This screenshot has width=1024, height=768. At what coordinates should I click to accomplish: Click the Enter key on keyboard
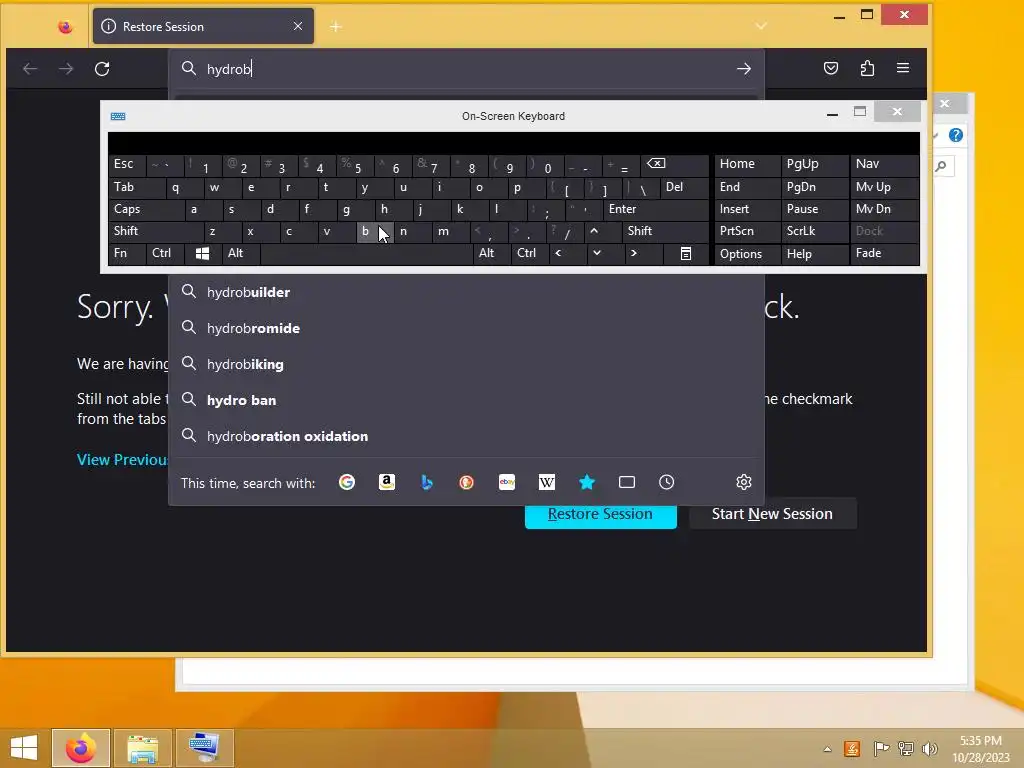coord(656,209)
